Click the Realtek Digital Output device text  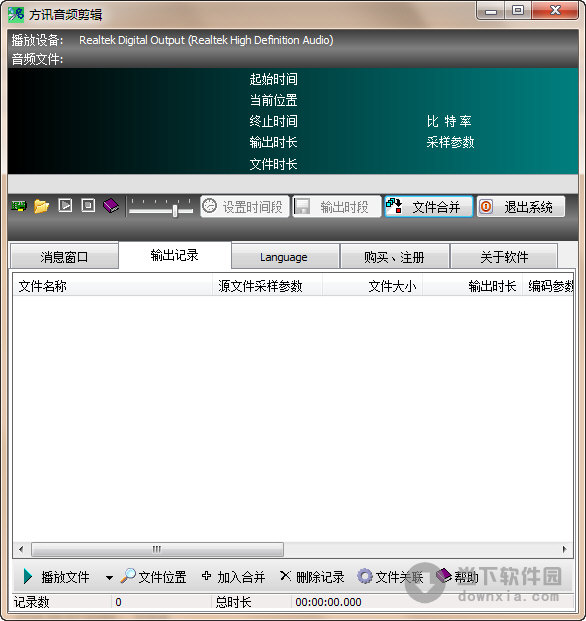click(x=206, y=40)
